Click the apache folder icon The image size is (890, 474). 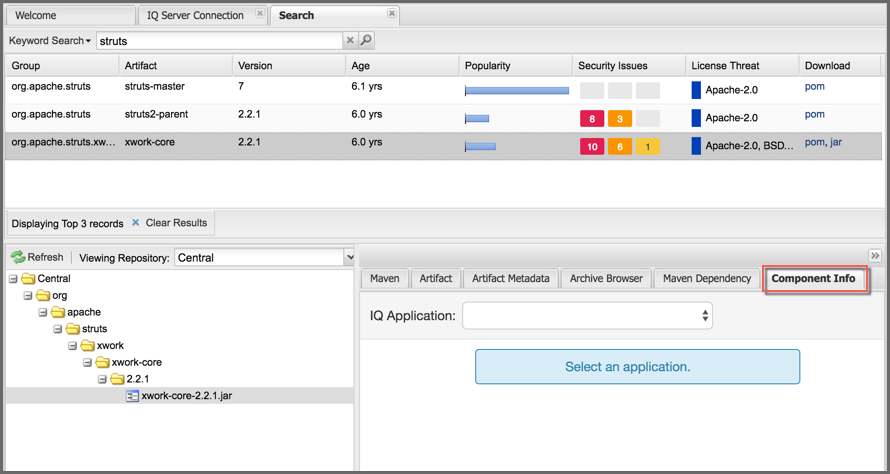coord(58,312)
